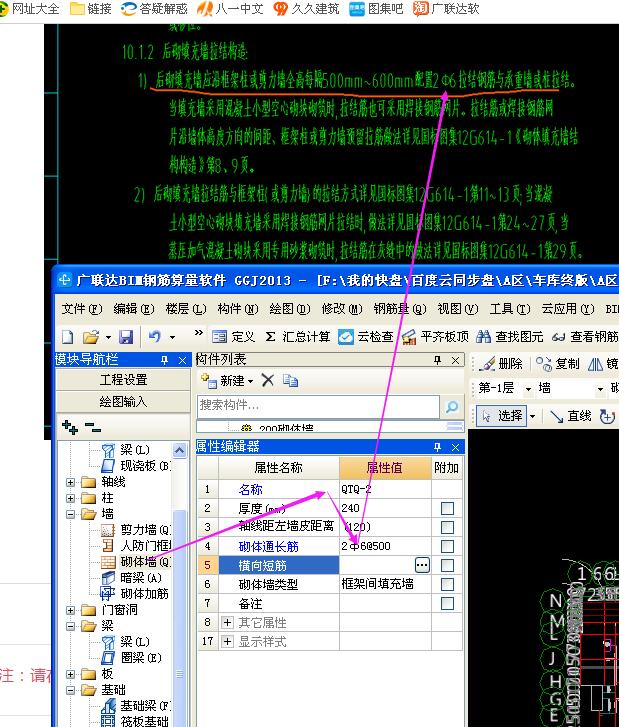Select 砌体墙(Q) in the tree
This screenshot has width=619, height=727.
click(x=136, y=562)
